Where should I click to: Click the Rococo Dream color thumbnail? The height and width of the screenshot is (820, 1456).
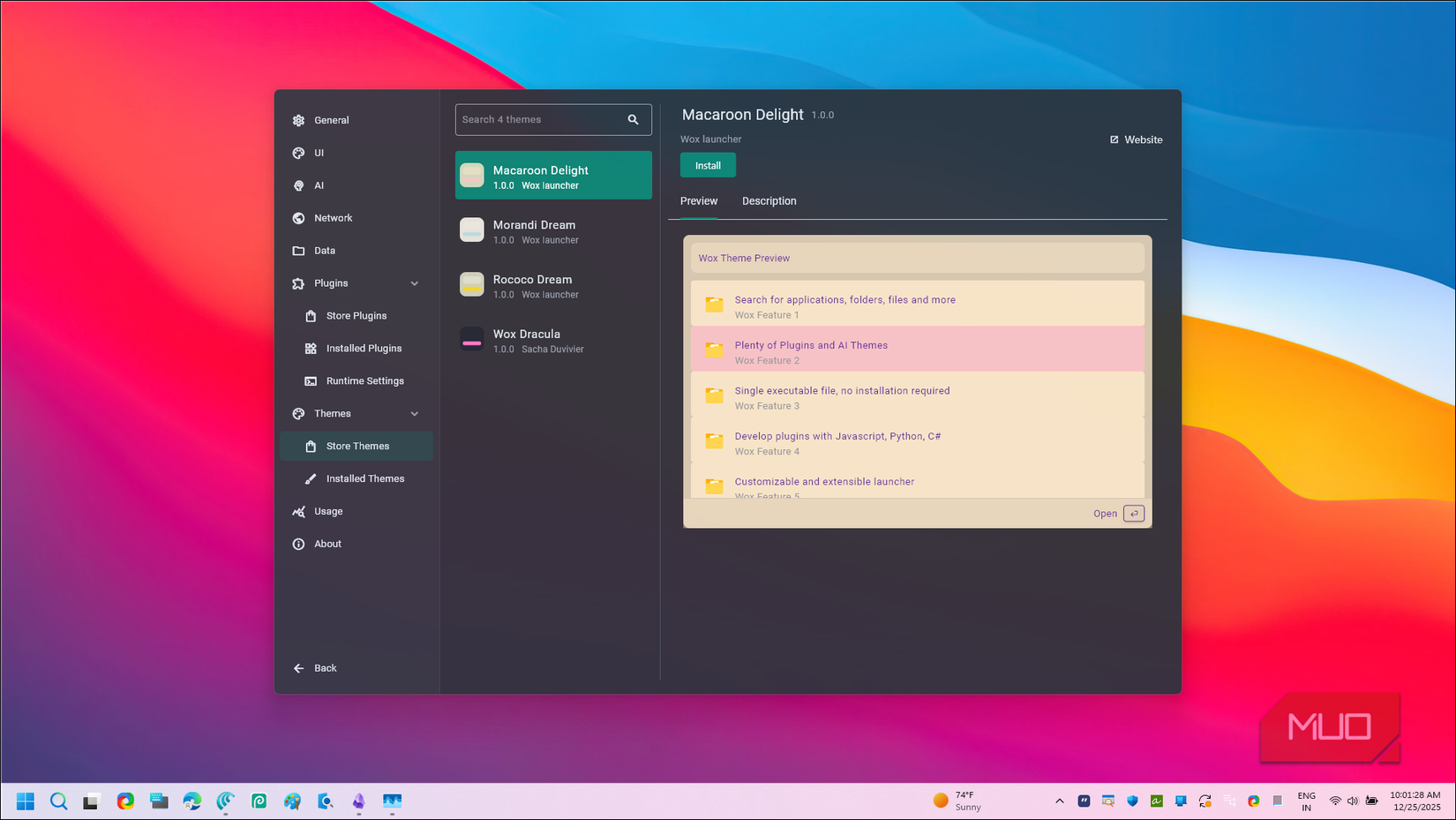(472, 284)
